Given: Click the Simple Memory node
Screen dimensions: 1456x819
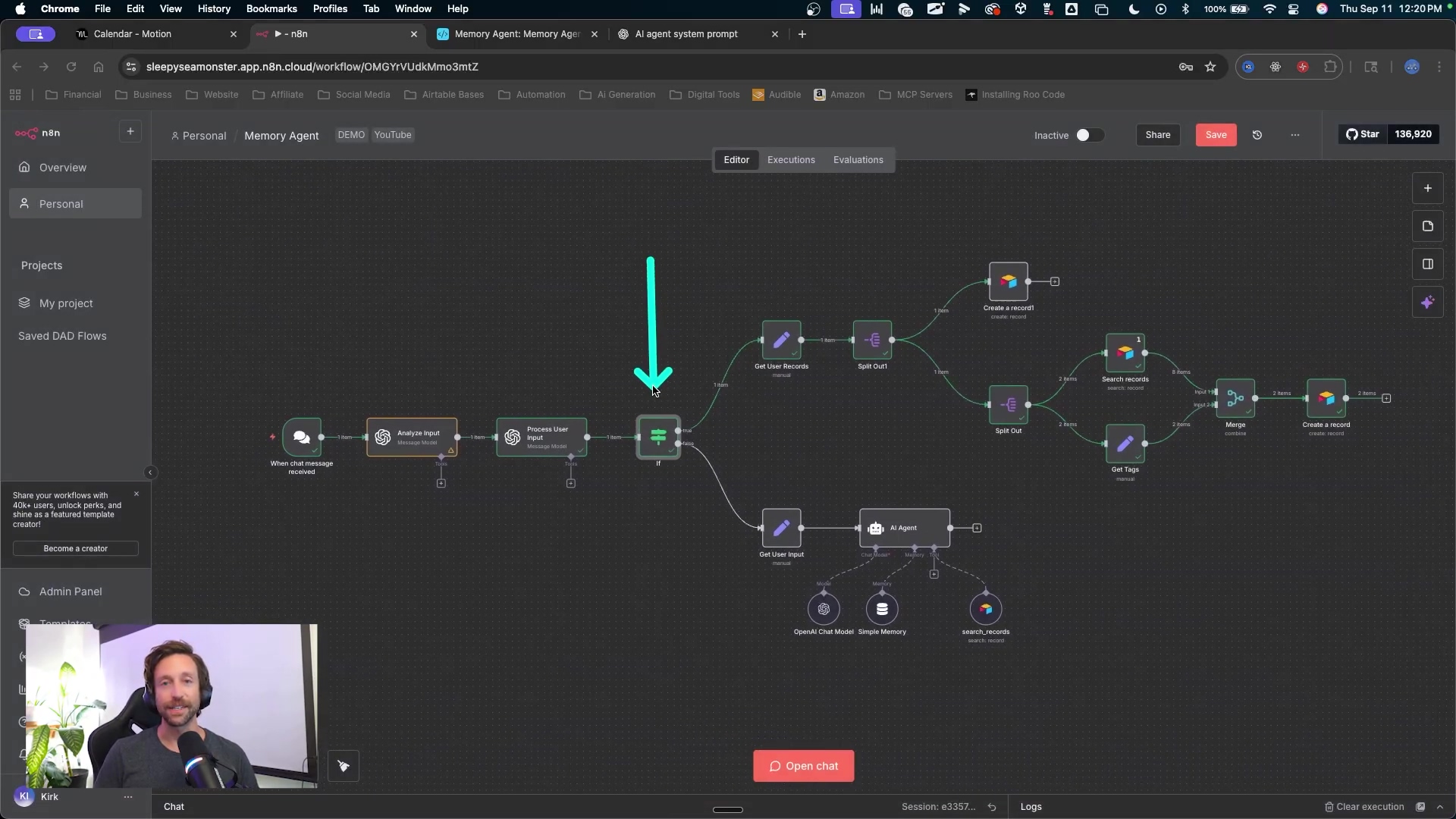Looking at the screenshot, I should coord(882,609).
